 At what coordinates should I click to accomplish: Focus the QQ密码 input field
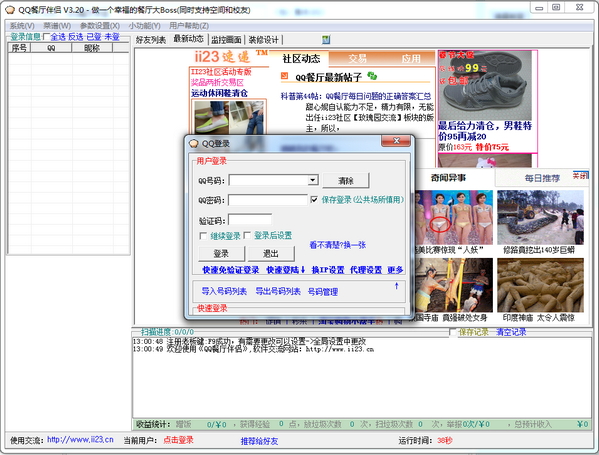point(268,200)
